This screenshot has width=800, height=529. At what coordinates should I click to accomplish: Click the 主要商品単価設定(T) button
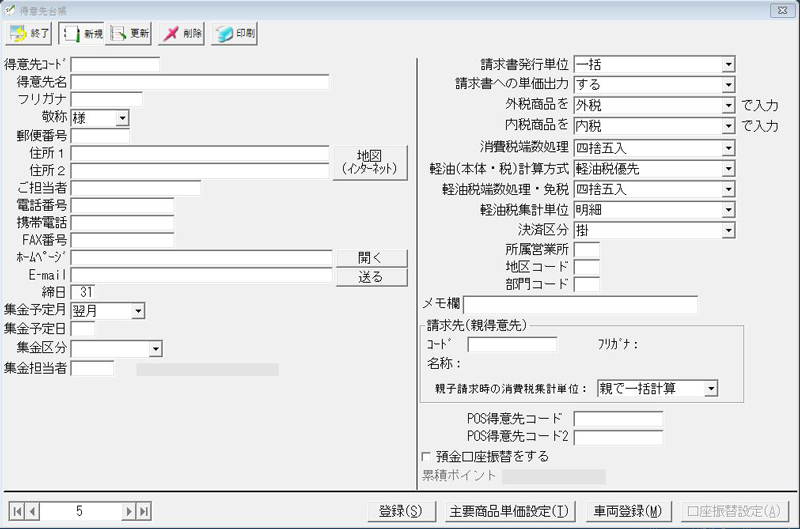pos(509,511)
